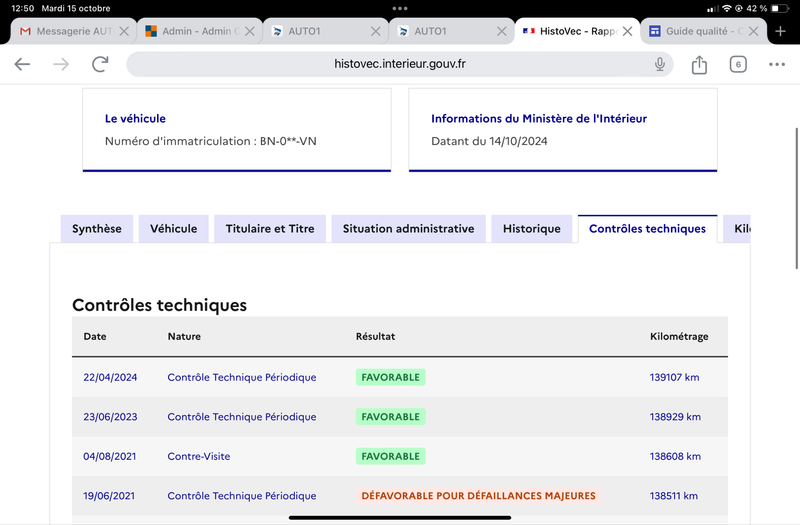This screenshot has width=800, height=525.
Task: Click FAVORABLE badge in the 22/04/2024 row
Action: point(391,378)
